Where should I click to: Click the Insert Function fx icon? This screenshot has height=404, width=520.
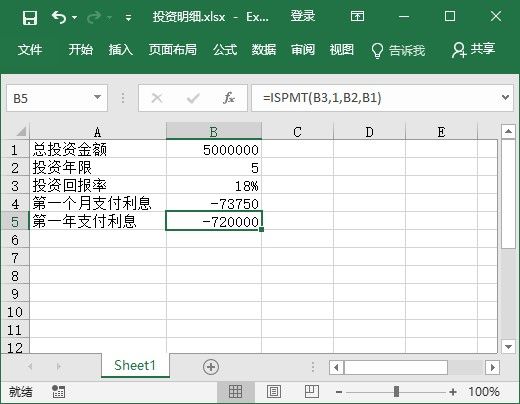pos(229,98)
